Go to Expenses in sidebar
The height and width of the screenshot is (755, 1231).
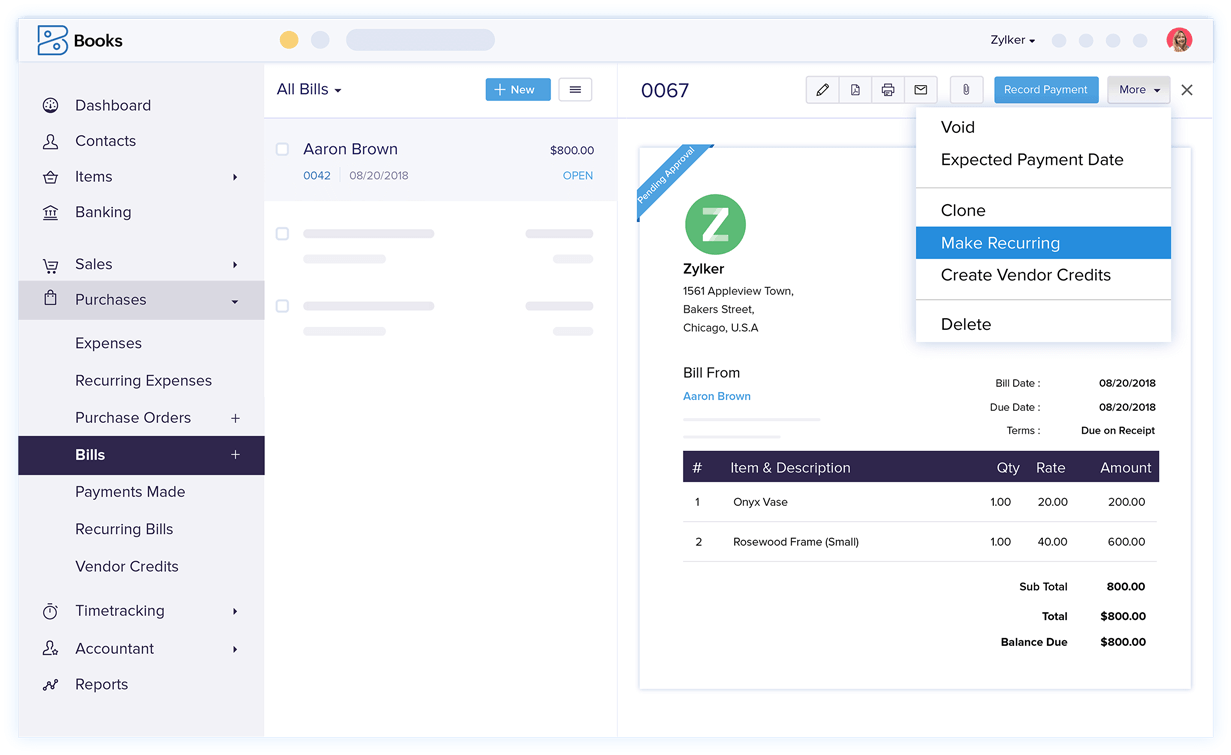tap(108, 343)
